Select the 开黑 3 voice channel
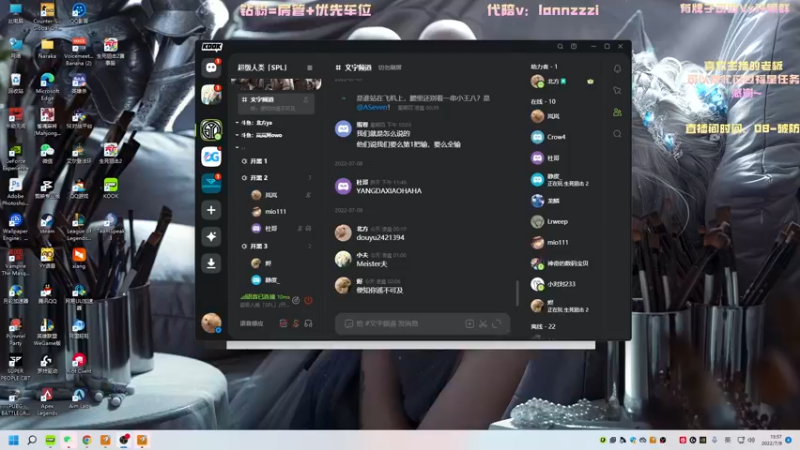800x450 pixels. (x=276, y=246)
